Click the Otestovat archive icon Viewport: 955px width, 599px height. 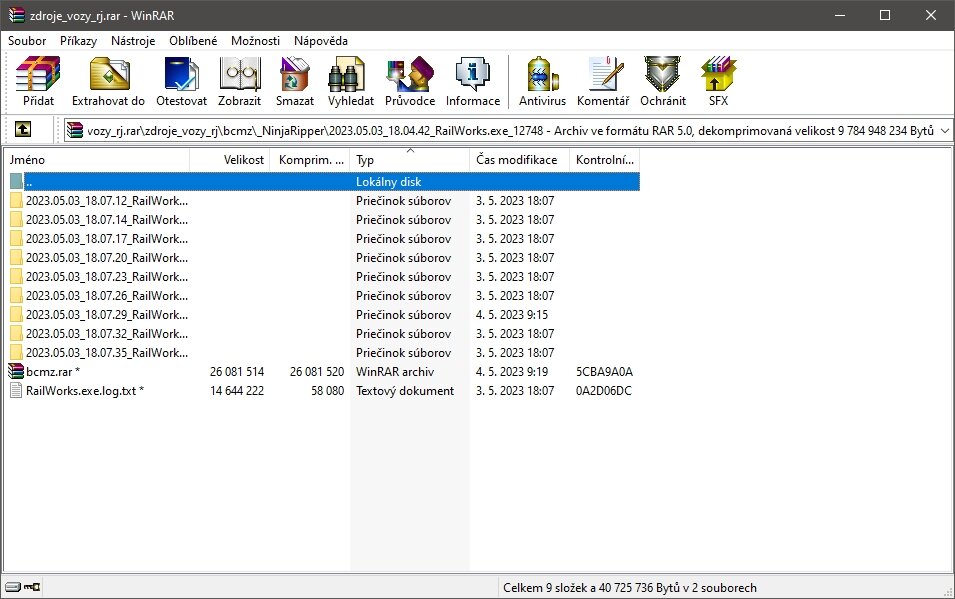[181, 74]
